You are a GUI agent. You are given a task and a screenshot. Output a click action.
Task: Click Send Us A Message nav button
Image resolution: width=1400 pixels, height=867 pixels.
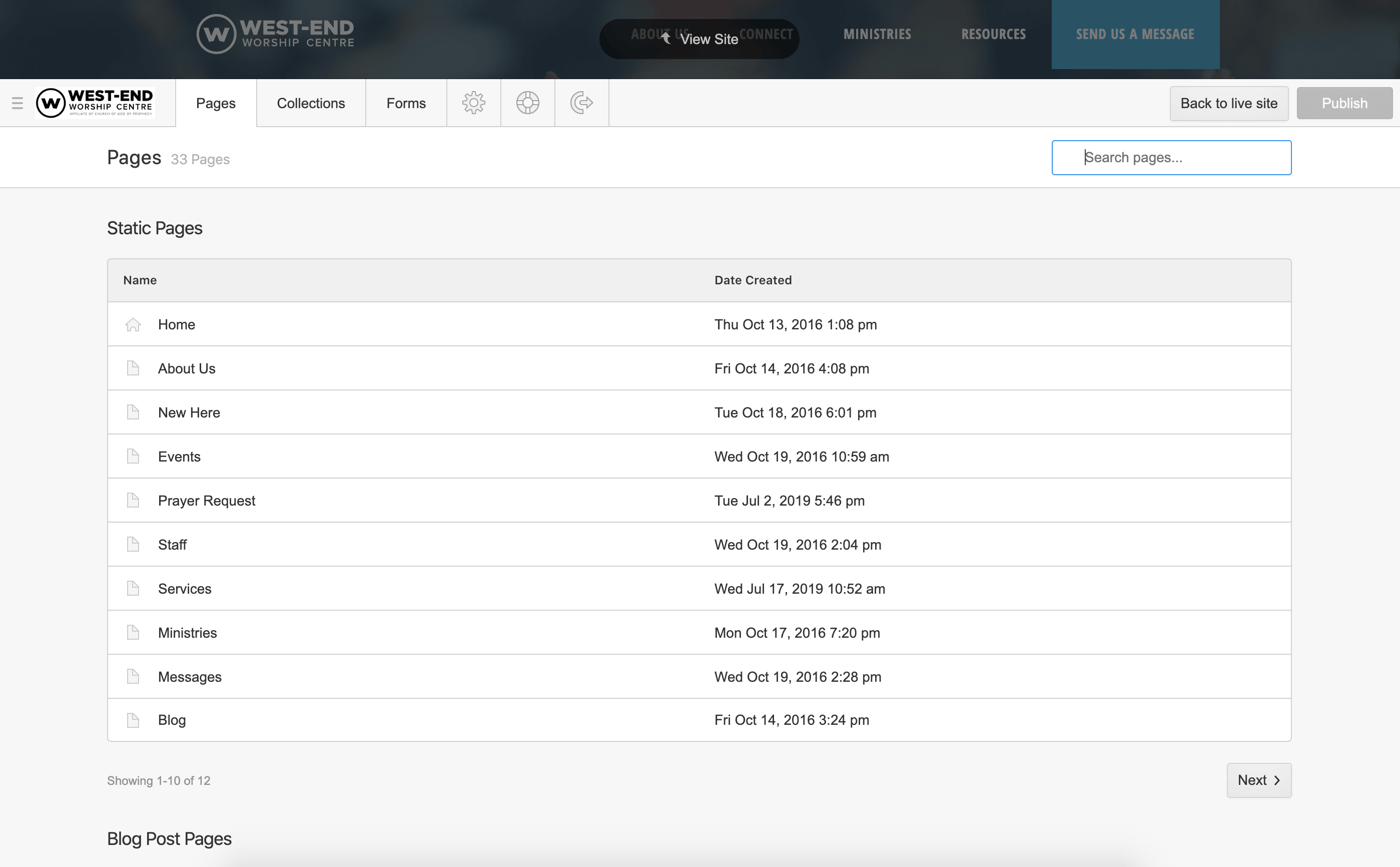pyautogui.click(x=1135, y=35)
